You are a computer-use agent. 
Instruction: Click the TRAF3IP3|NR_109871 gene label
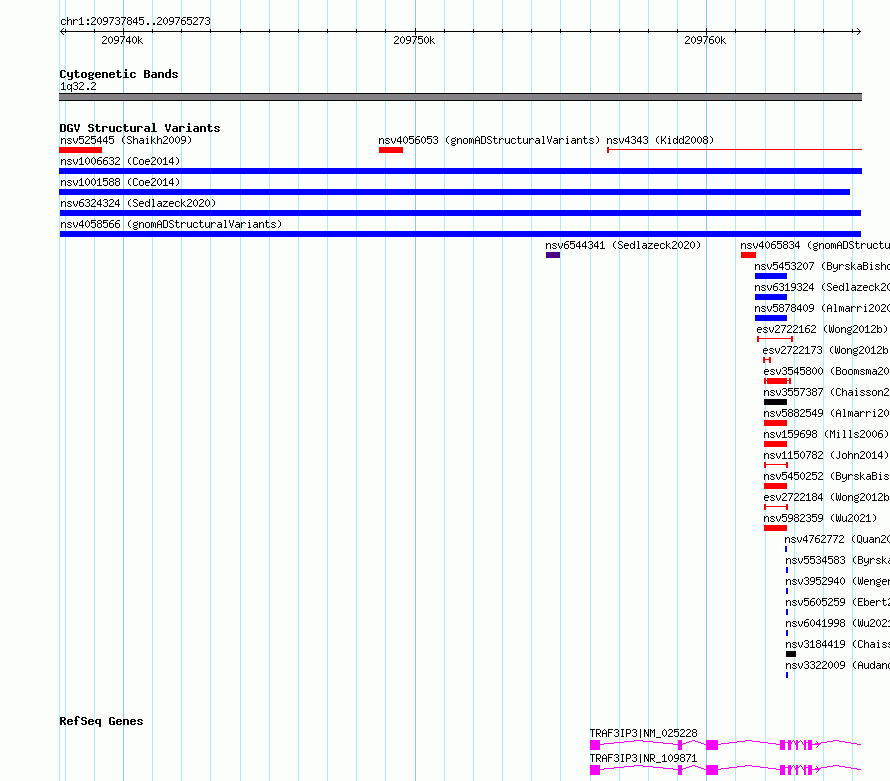(643, 758)
